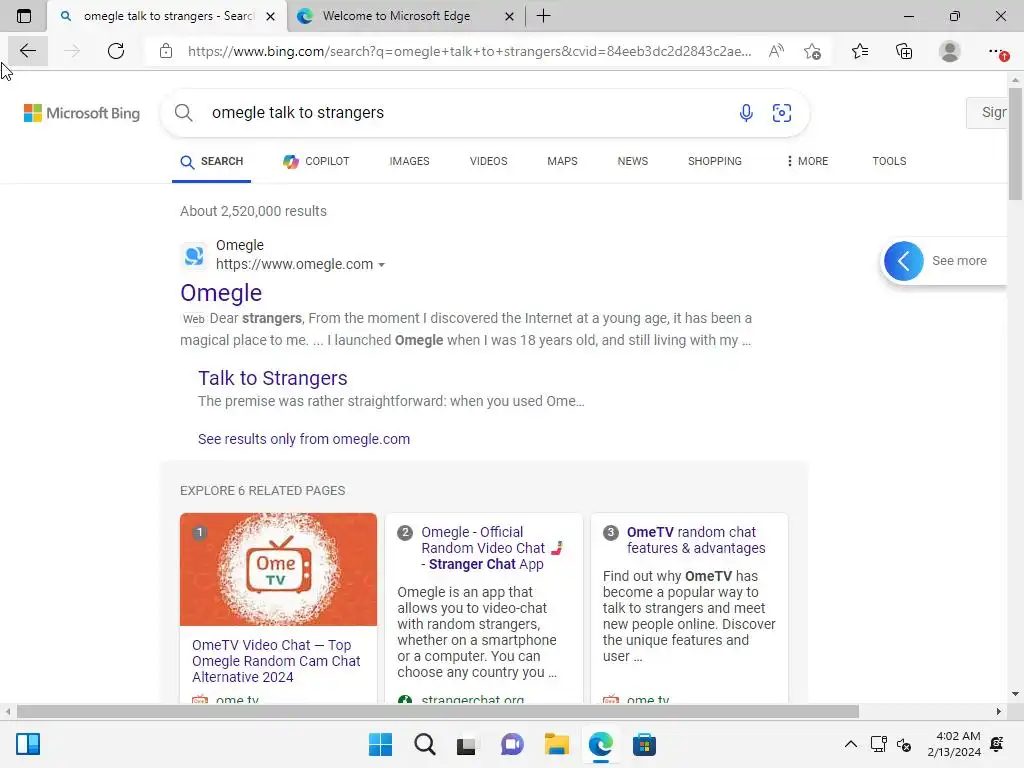Viewport: 1024px width, 768px height.
Task: Add a new tab with plus button
Action: click(543, 16)
